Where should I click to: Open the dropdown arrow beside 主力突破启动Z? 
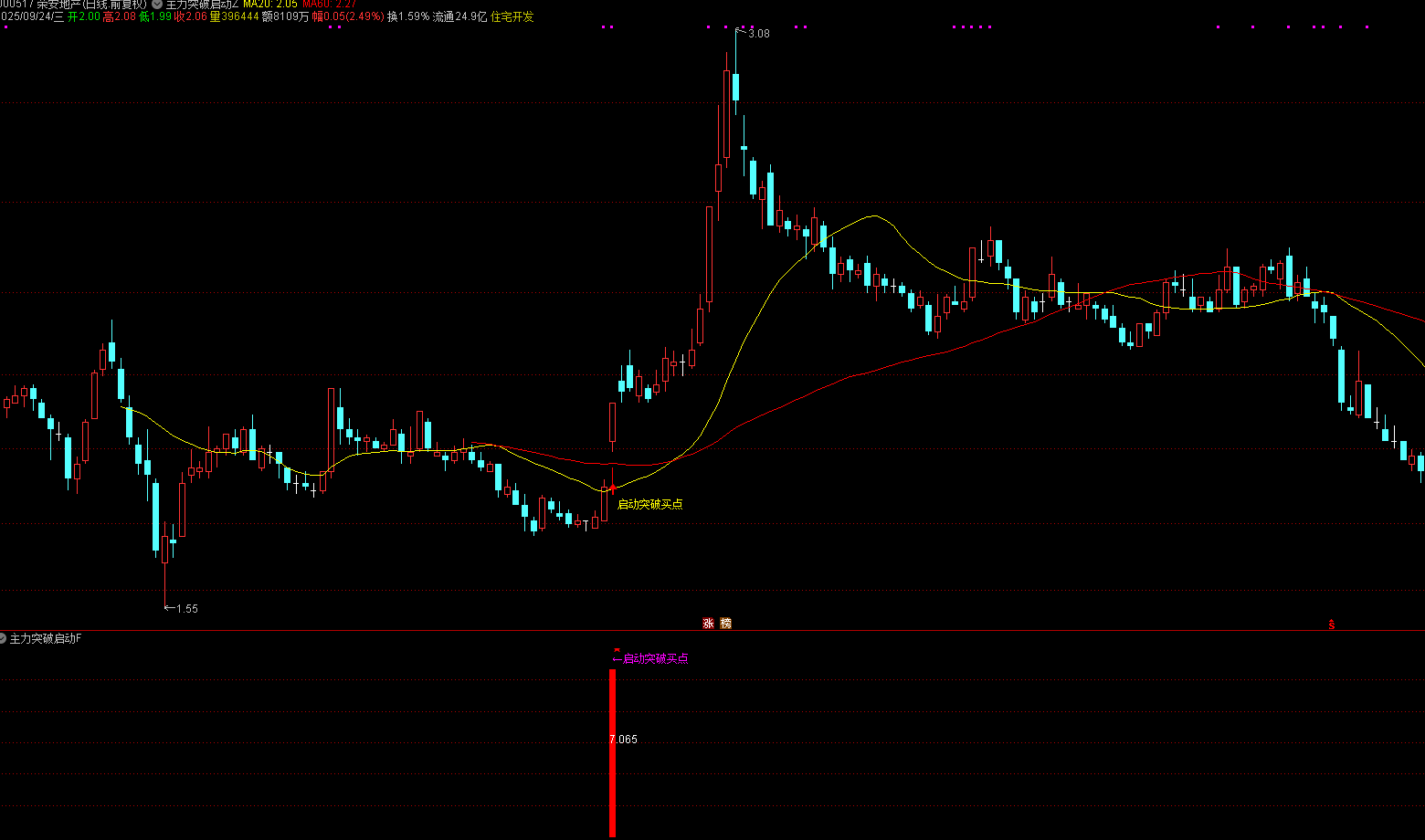[157, 4]
